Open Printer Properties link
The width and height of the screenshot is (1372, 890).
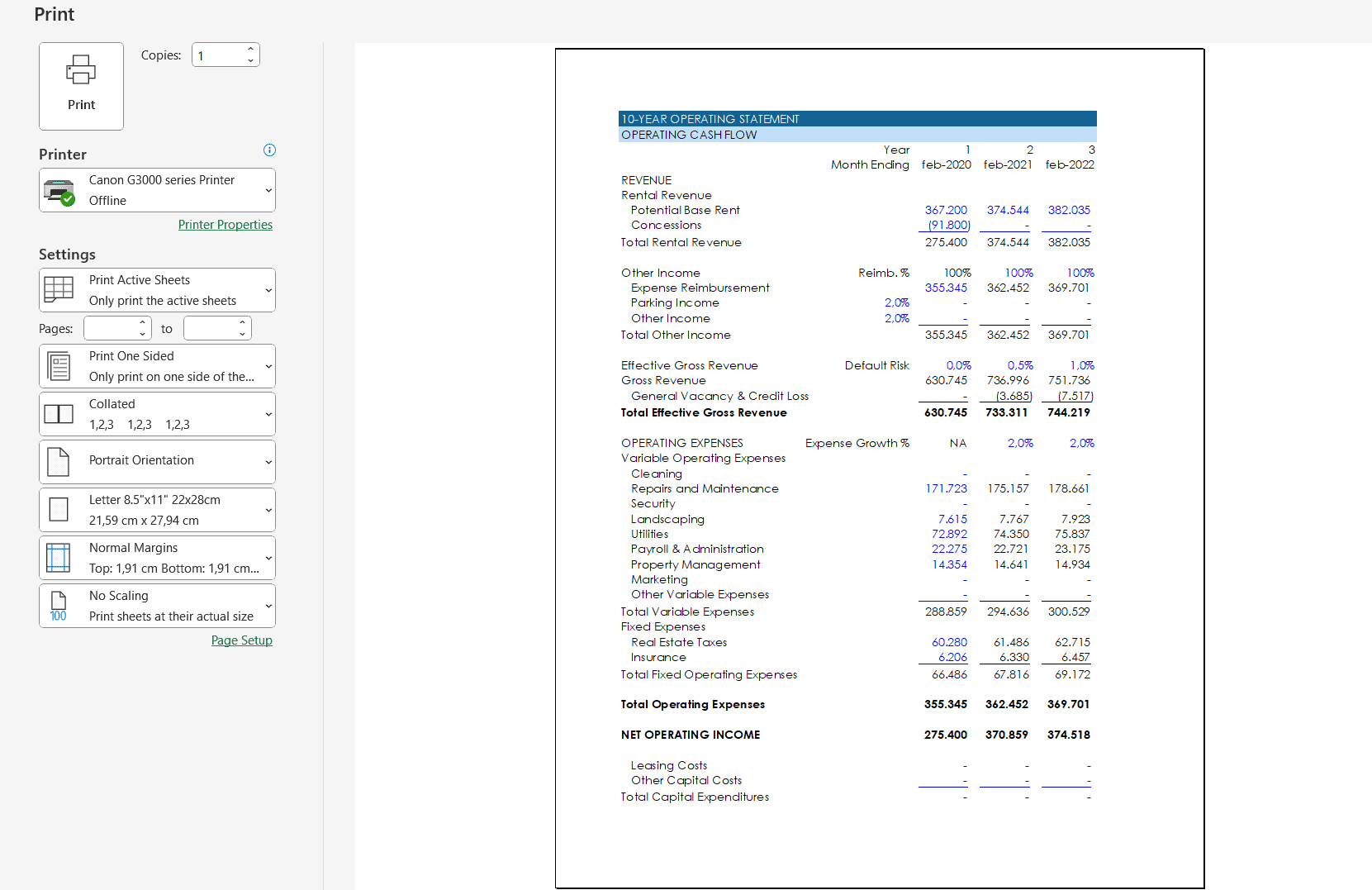[225, 225]
